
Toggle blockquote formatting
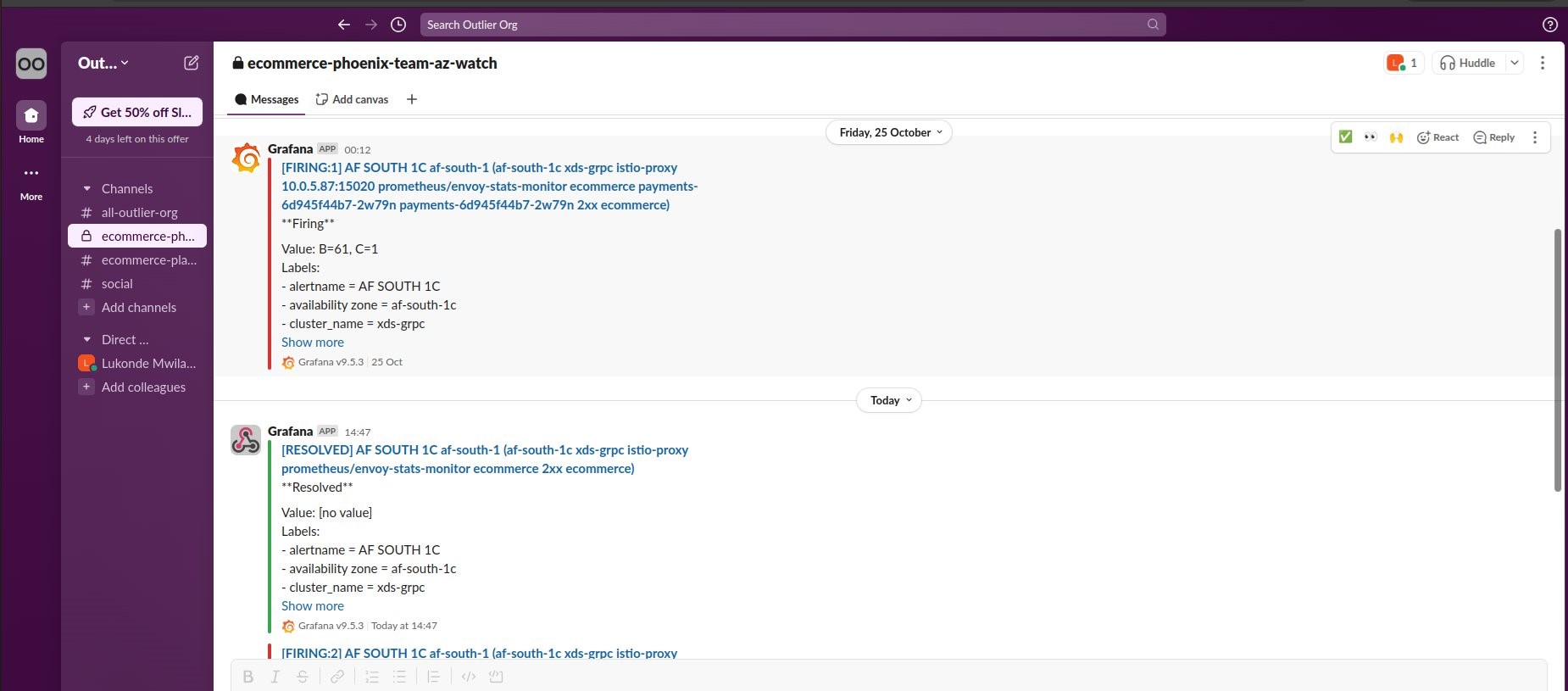point(433,676)
